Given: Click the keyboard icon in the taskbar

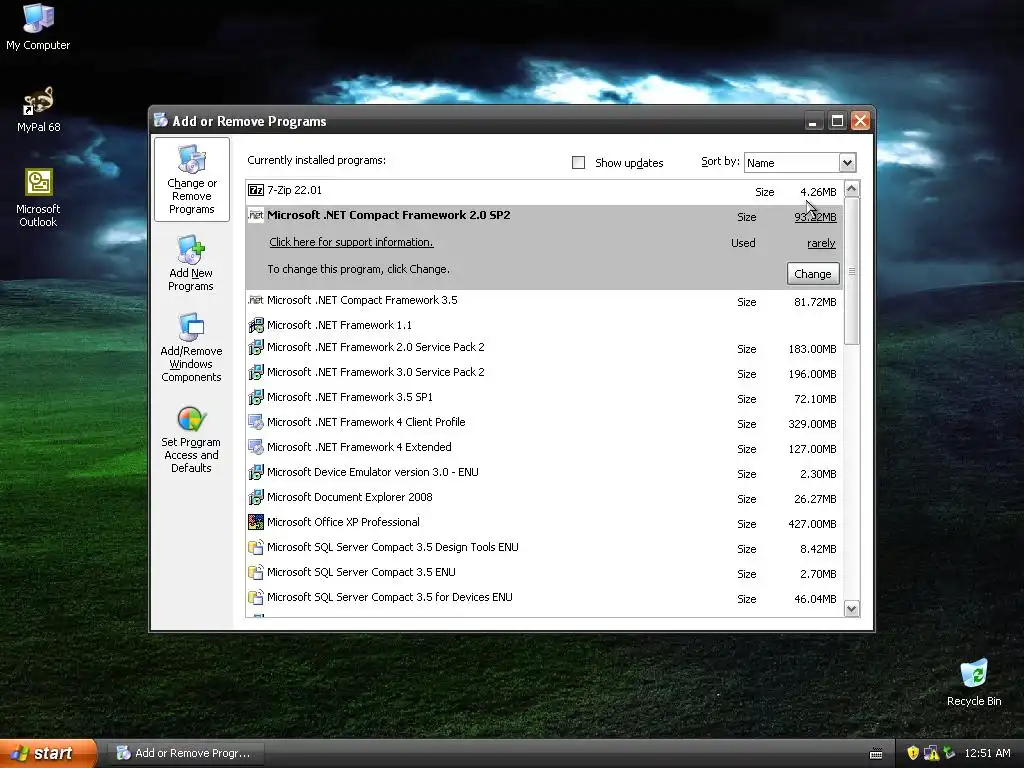Looking at the screenshot, I should pos(876,754).
